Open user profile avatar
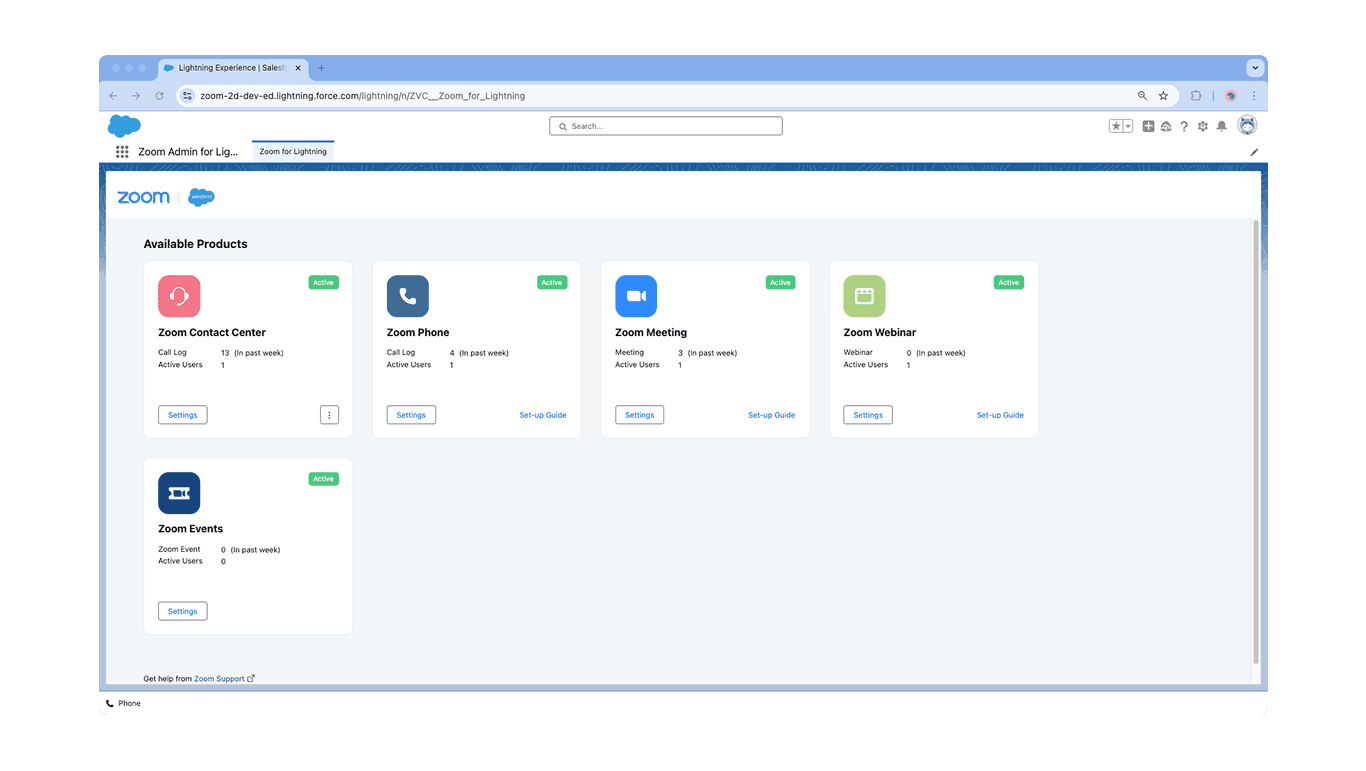 (1247, 125)
